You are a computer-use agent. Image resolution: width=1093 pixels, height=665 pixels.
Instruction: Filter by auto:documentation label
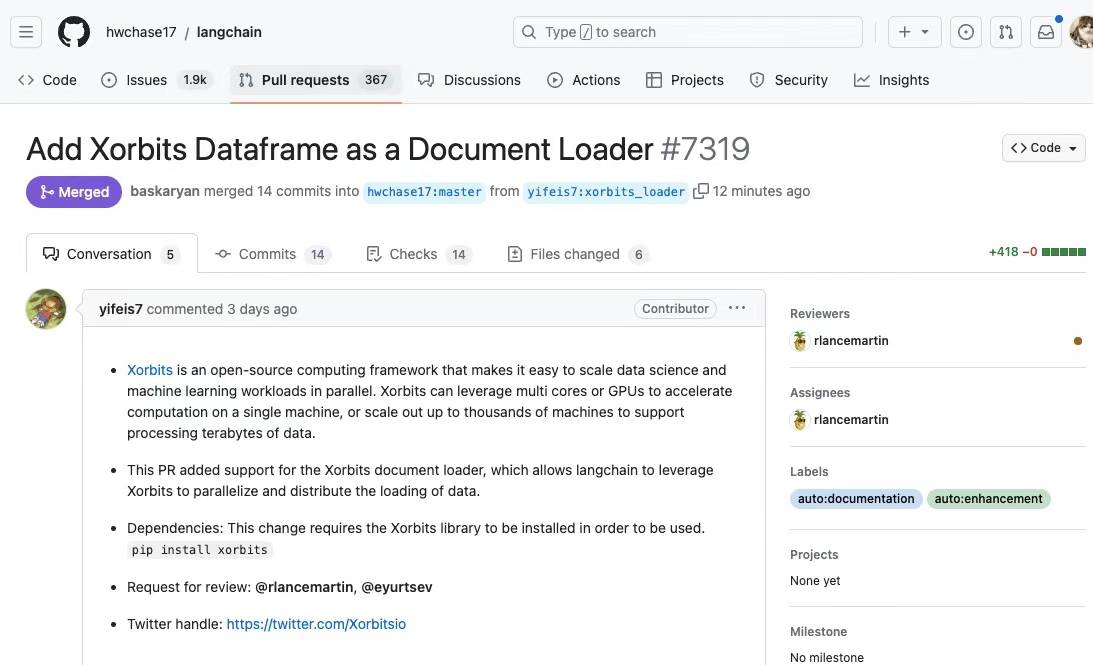pyautogui.click(x=856, y=498)
